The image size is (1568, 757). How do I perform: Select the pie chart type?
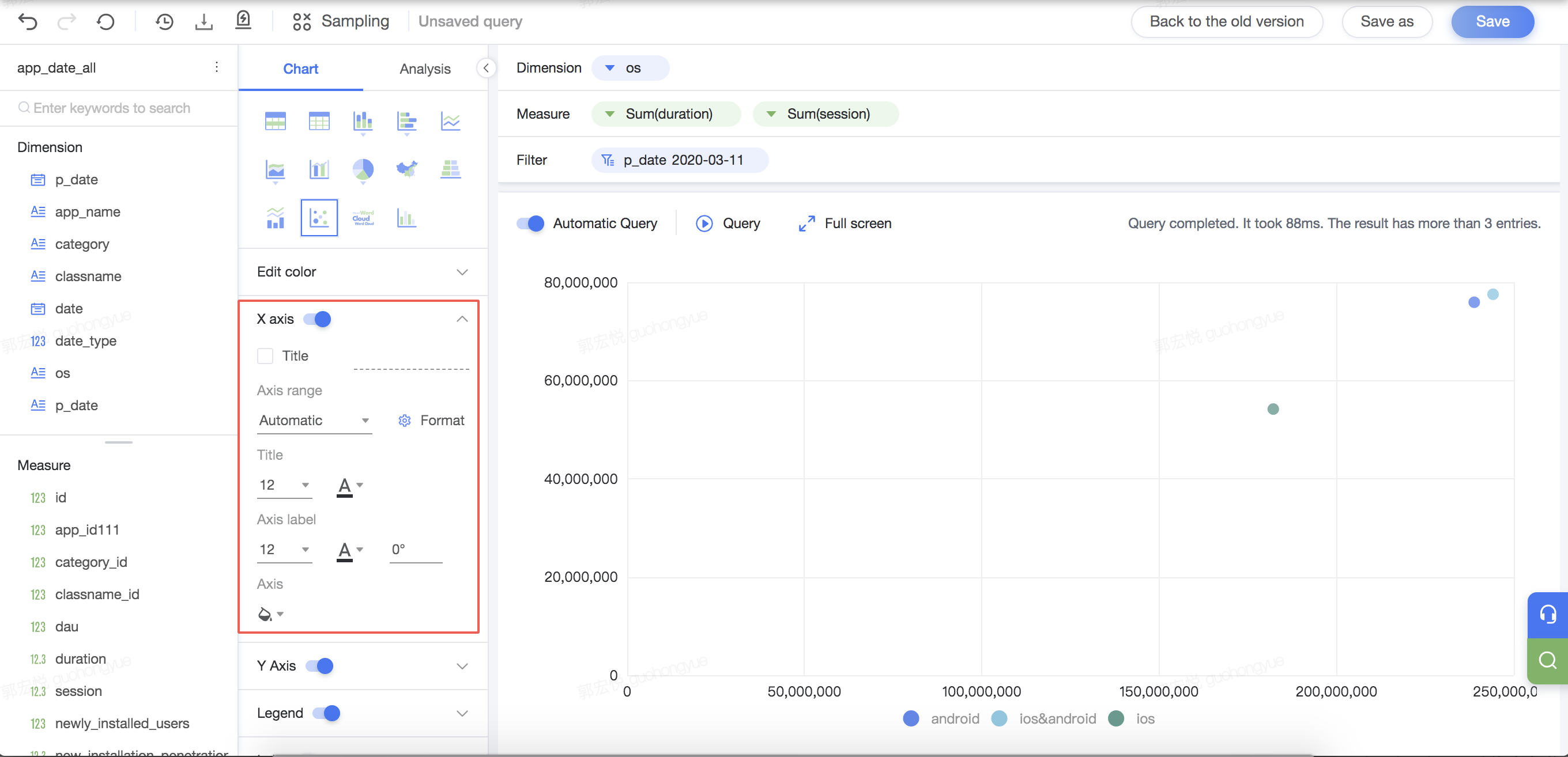click(x=363, y=171)
